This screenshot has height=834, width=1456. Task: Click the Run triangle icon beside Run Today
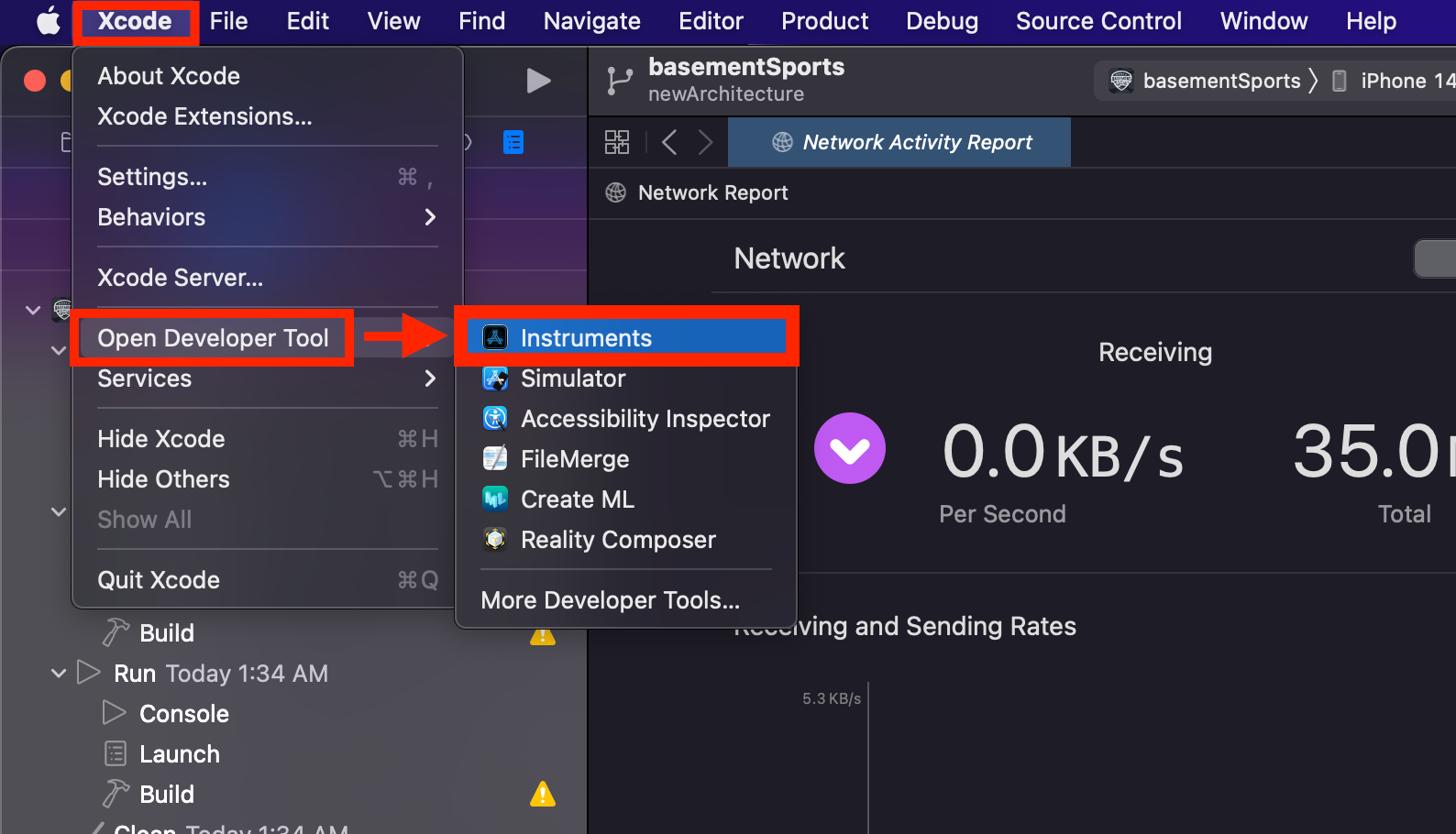(x=89, y=673)
